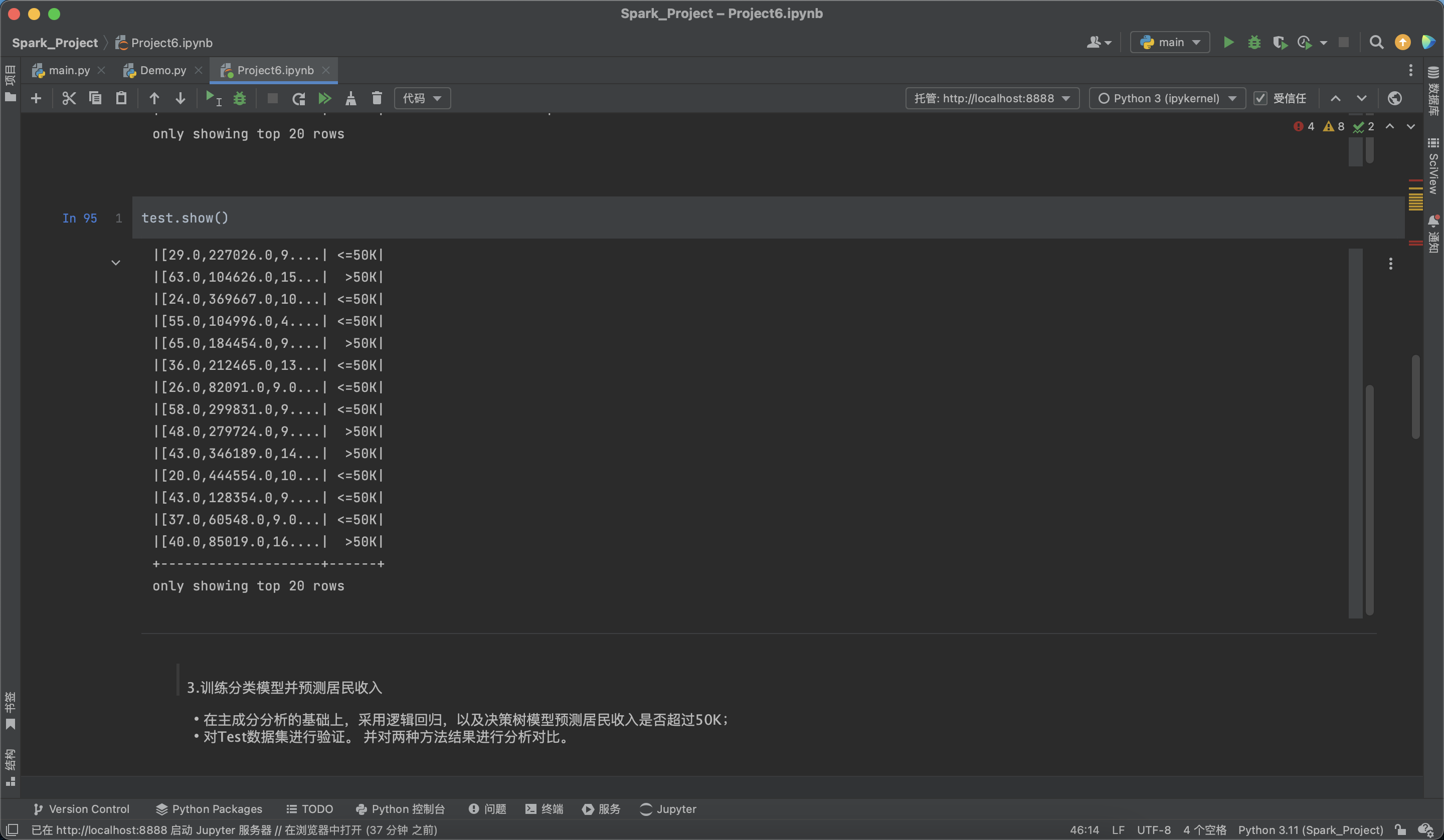This screenshot has height=840, width=1444.
Task: Open Search Everywhere magnifier
Action: click(1377, 43)
